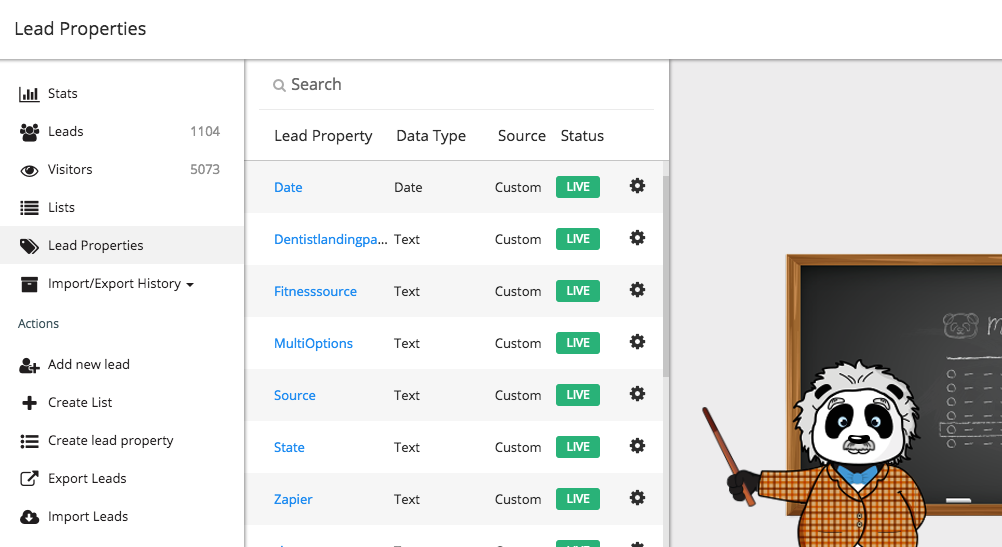Open settings gear for Dentistlandingpa property

click(x=637, y=238)
